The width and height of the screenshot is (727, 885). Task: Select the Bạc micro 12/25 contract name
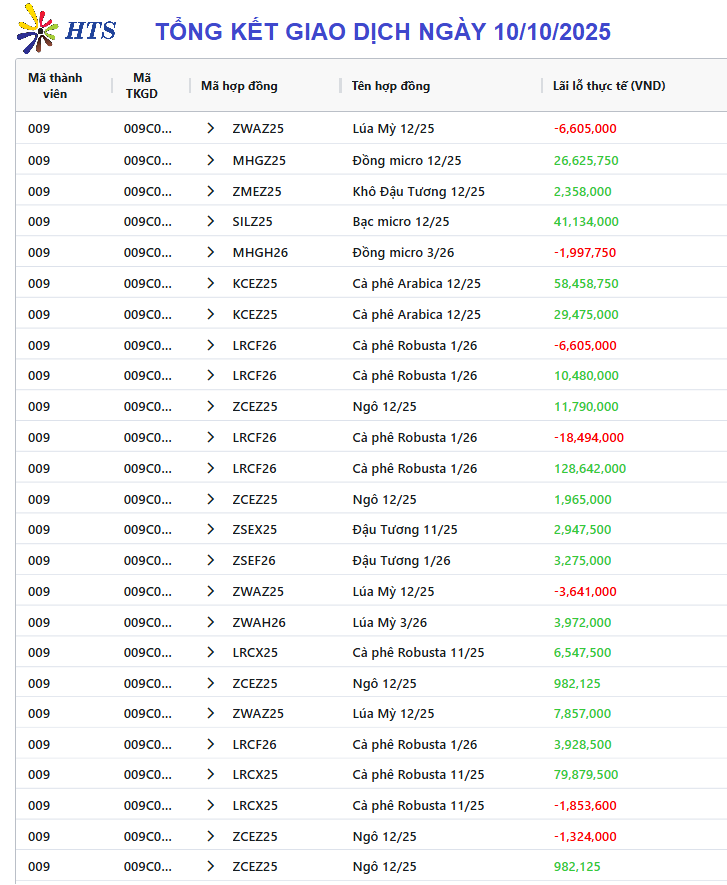click(x=401, y=222)
